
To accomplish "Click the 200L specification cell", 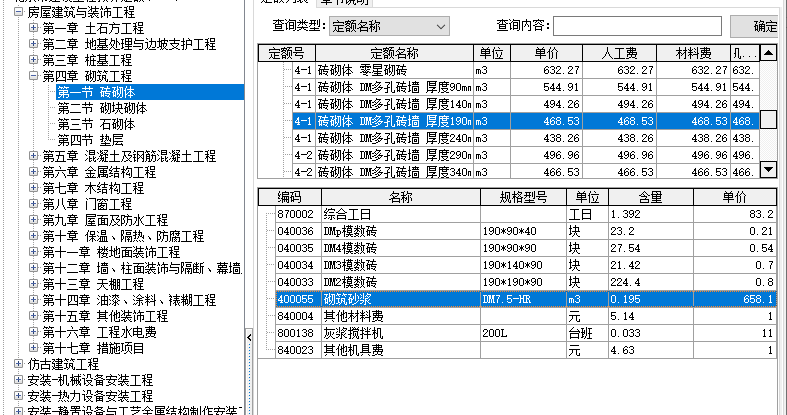I will (523, 333).
